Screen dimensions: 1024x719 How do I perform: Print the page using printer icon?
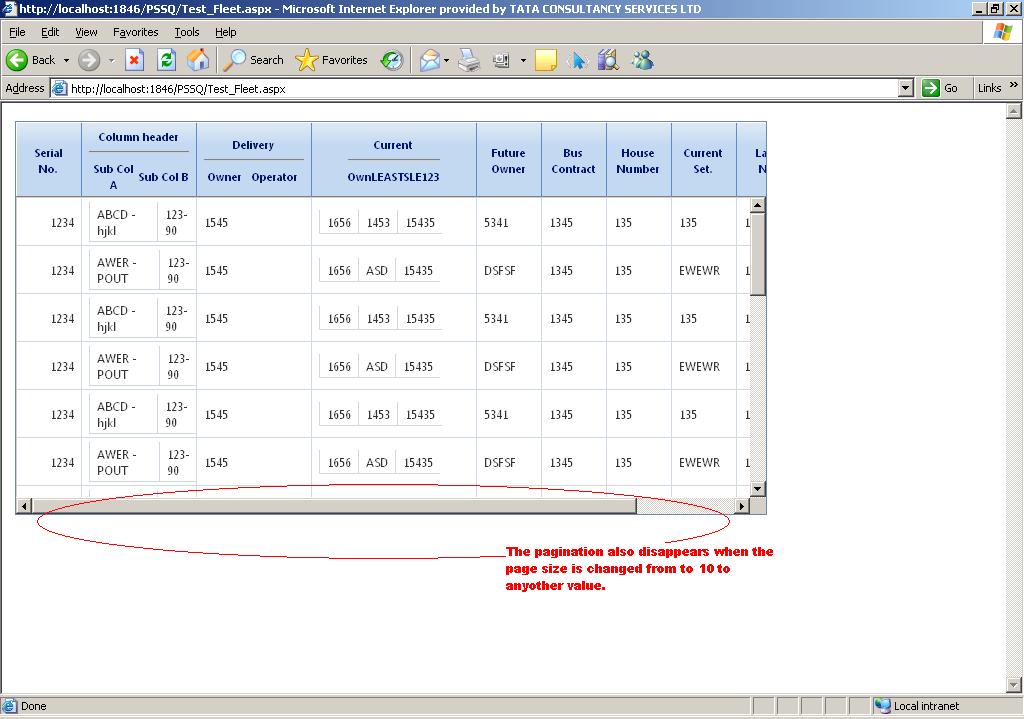click(x=469, y=60)
